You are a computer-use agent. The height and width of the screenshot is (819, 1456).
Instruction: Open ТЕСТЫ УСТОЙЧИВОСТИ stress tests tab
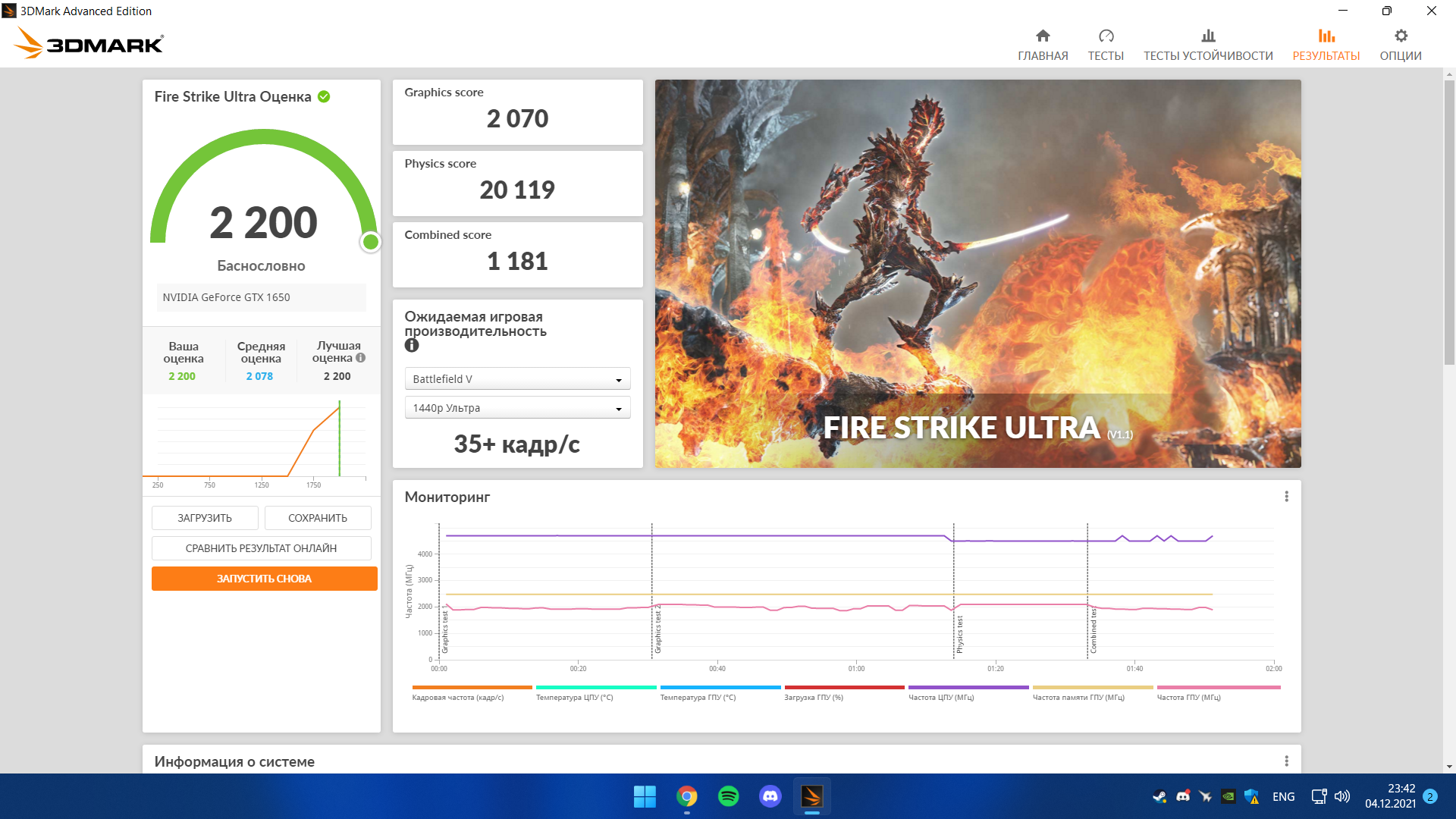[1208, 45]
